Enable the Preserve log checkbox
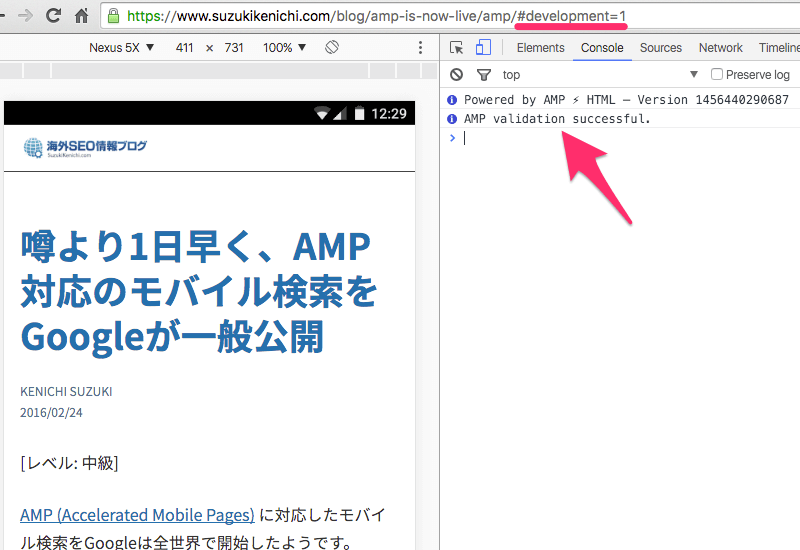Screen dimensions: 800x550 pyautogui.click(x=717, y=74)
